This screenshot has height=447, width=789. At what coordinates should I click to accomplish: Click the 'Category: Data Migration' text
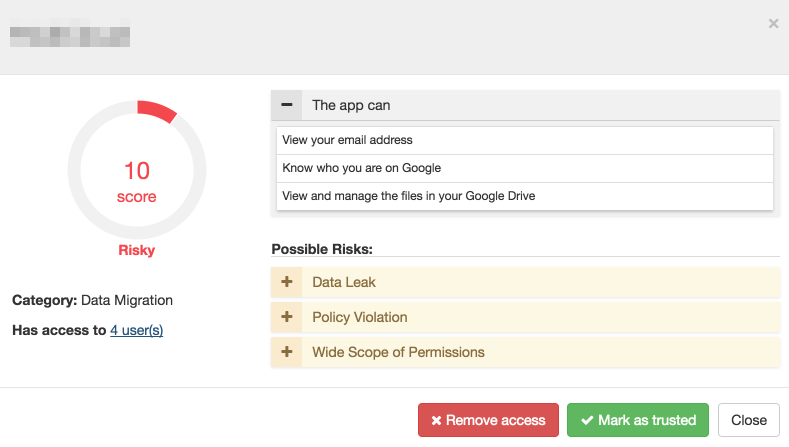[x=92, y=300]
